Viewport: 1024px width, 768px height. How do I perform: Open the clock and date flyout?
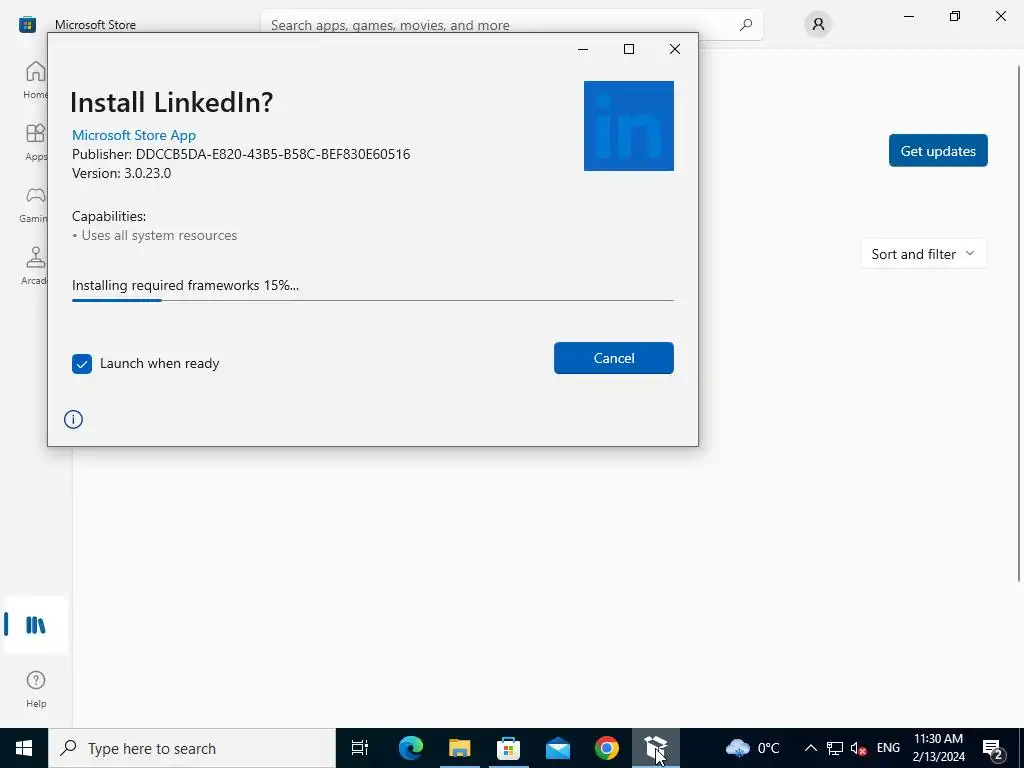click(x=938, y=748)
